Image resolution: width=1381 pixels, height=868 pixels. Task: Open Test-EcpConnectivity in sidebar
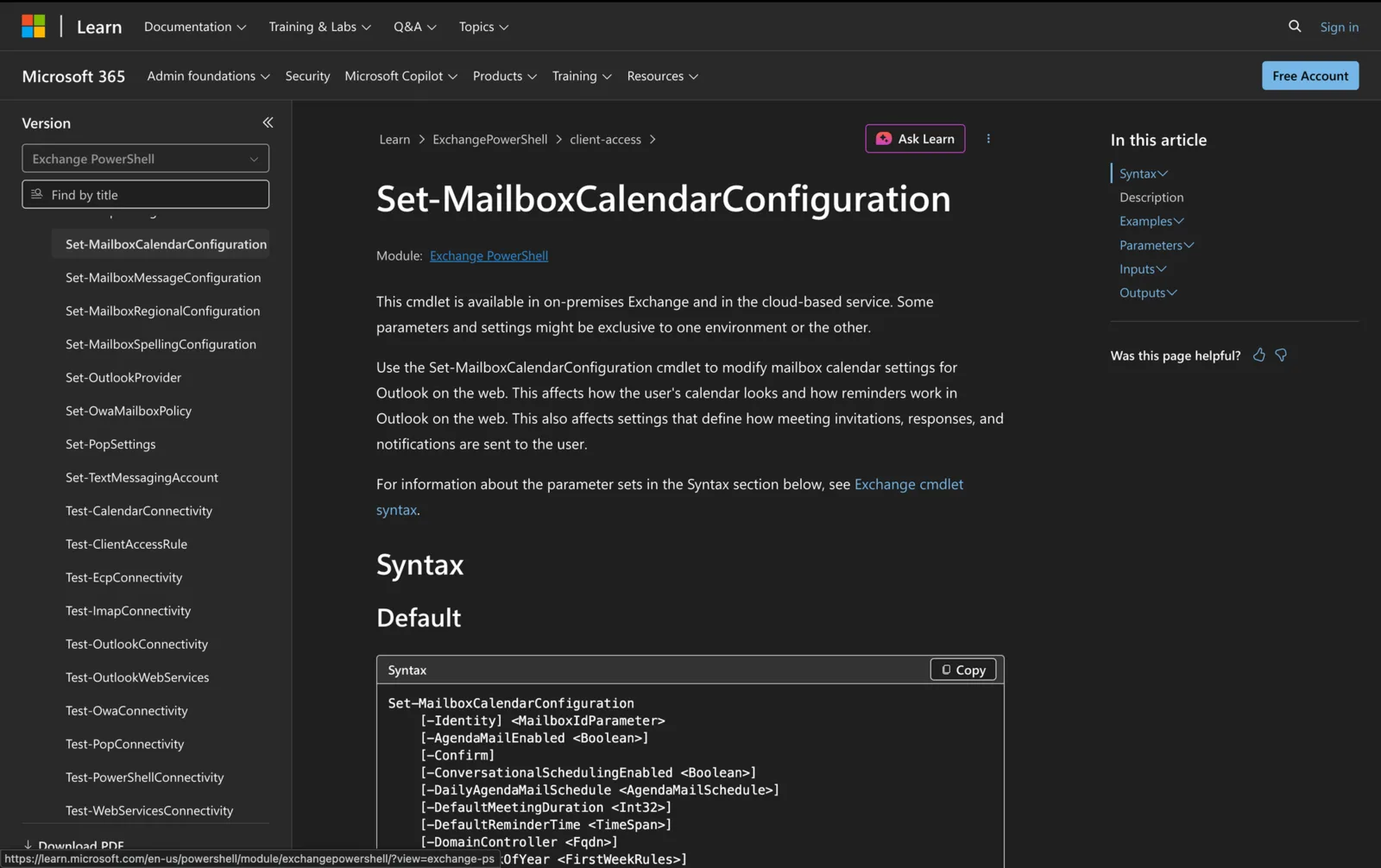click(x=123, y=578)
